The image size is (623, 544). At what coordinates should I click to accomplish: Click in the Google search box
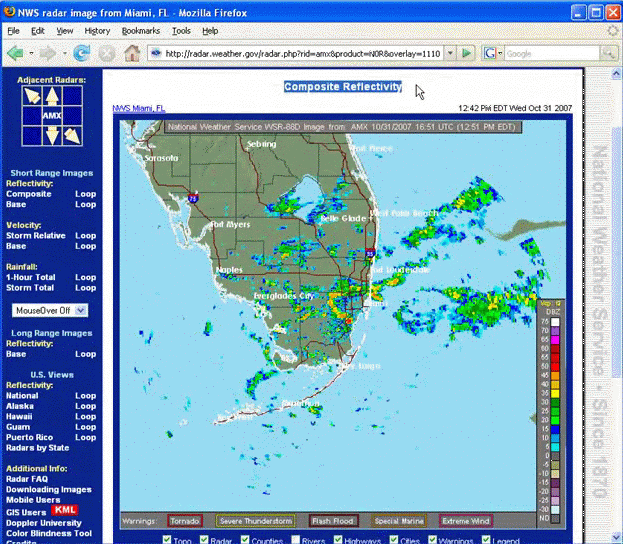point(551,53)
